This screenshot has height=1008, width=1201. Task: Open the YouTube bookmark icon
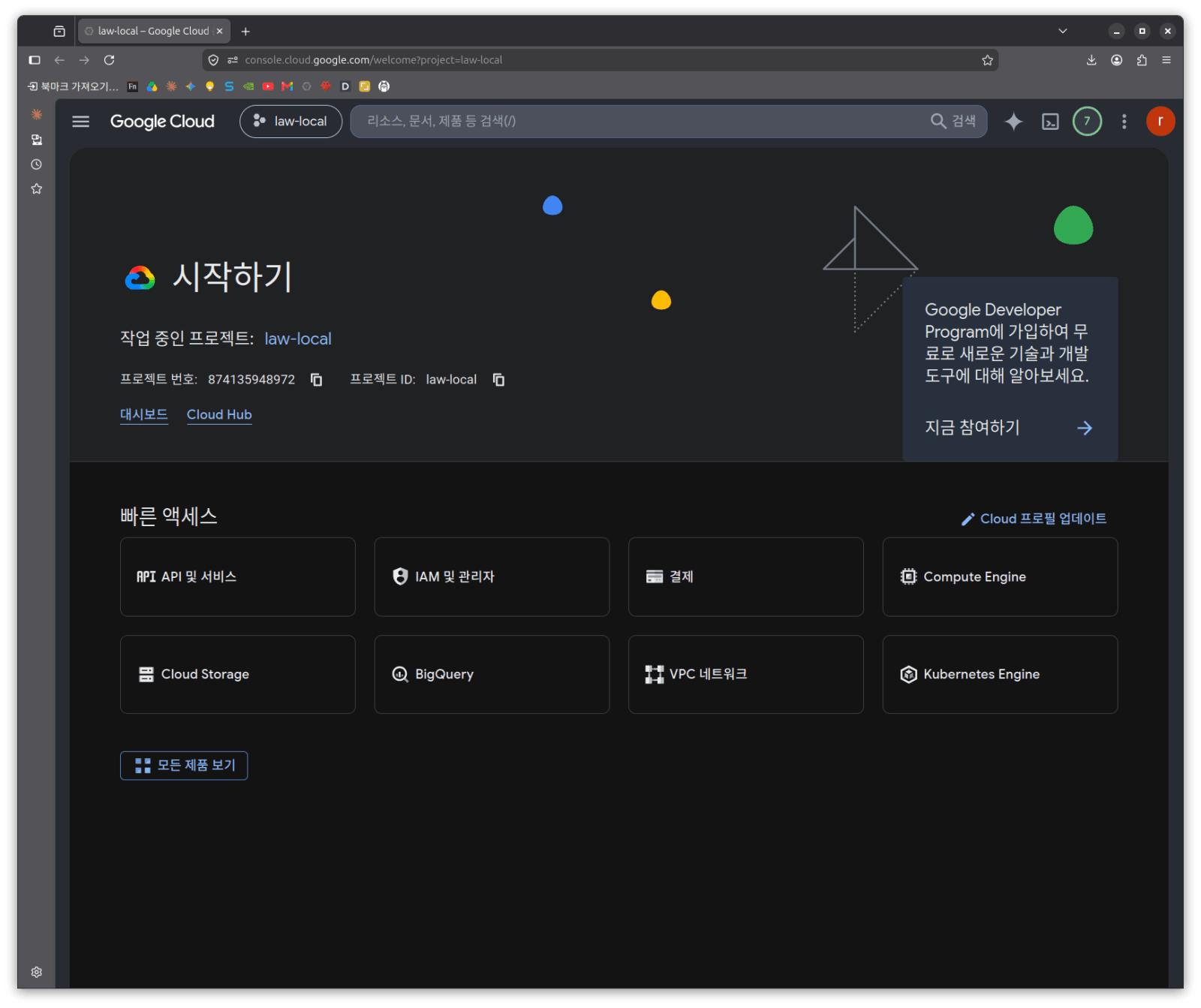click(268, 86)
